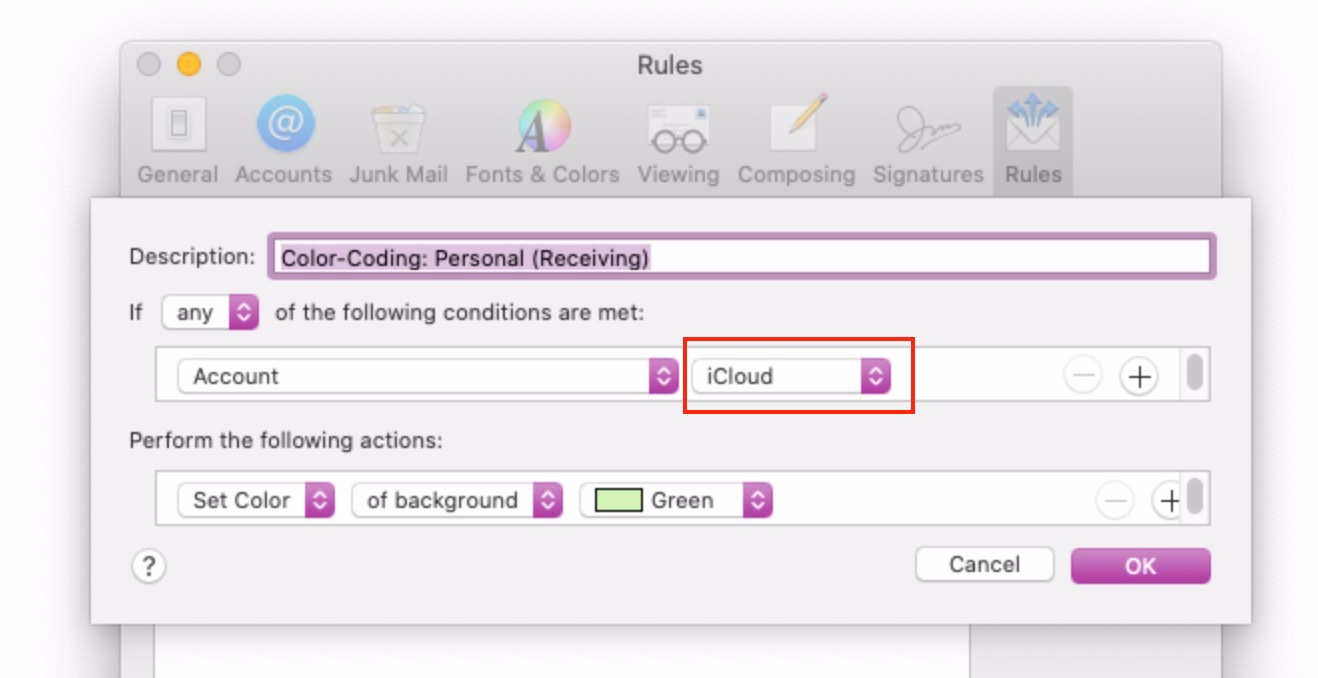Open the Set Color action dropdown

256,500
